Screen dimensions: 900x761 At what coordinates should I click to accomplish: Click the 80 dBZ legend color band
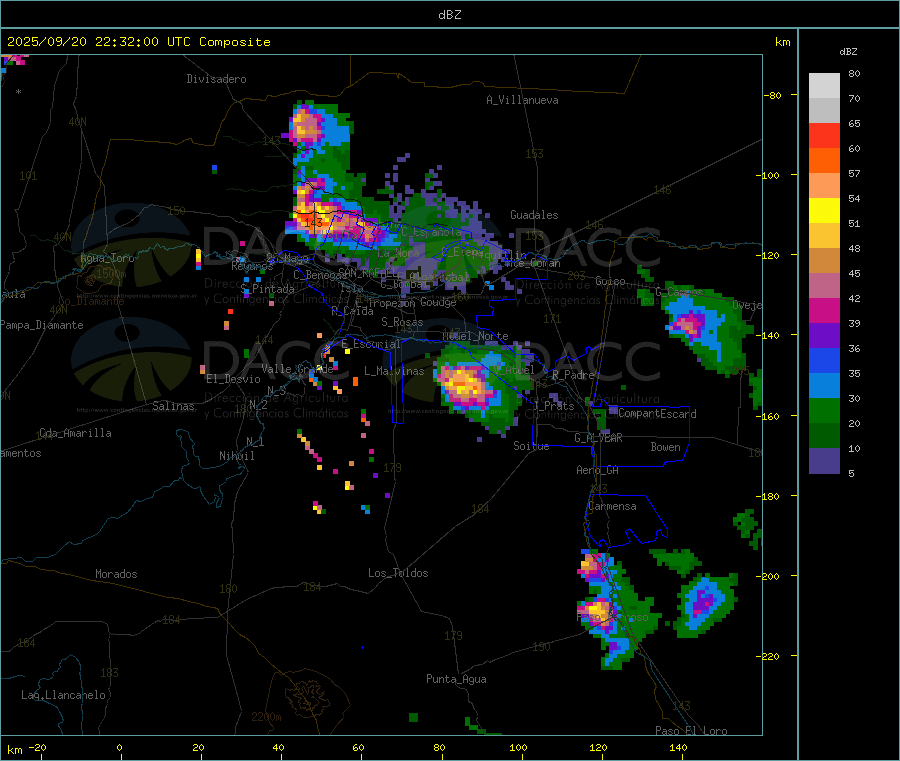pyautogui.click(x=824, y=86)
